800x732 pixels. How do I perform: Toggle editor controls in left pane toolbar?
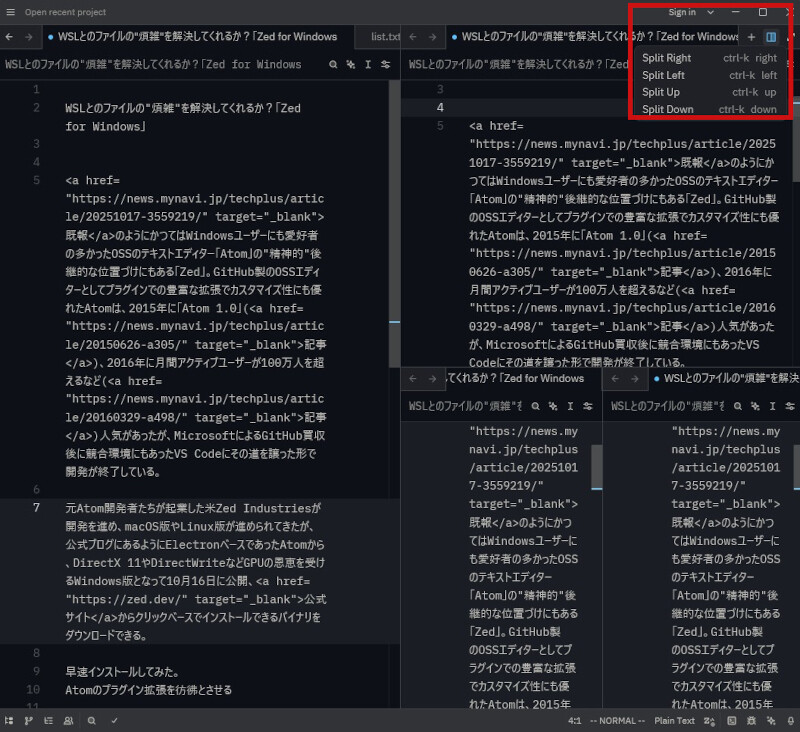click(x=387, y=65)
